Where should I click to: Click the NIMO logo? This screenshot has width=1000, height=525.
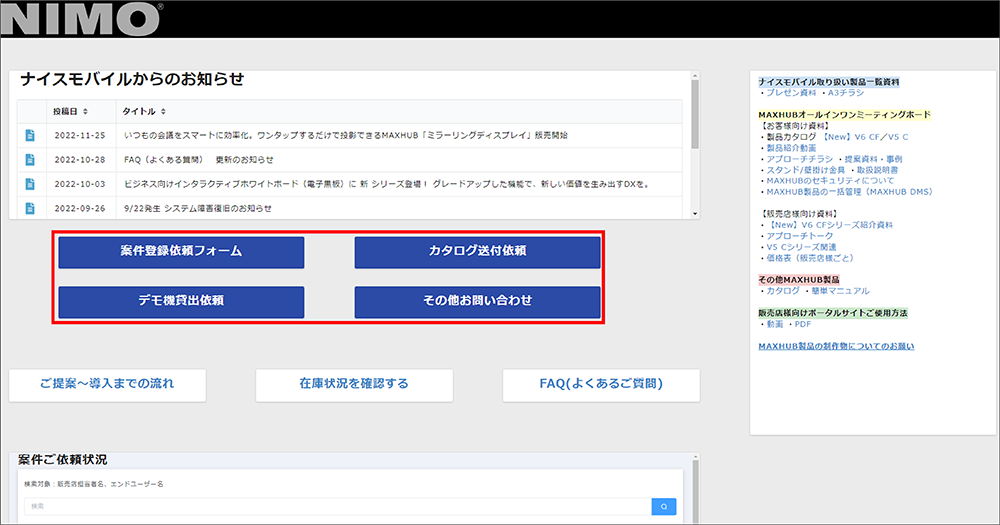(x=82, y=19)
